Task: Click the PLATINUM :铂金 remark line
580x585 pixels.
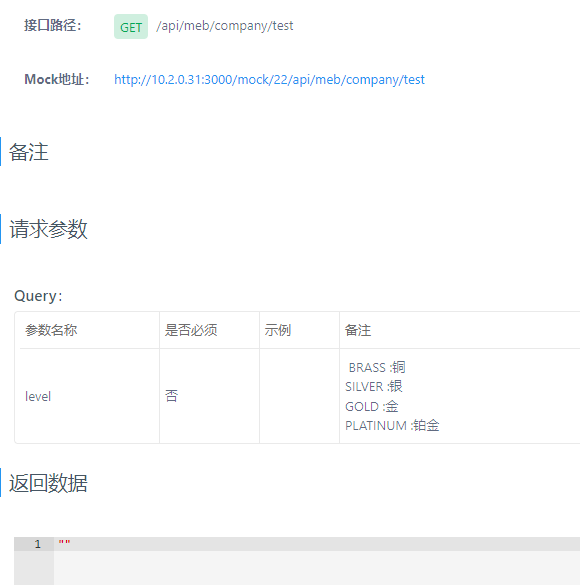Action: [392, 425]
